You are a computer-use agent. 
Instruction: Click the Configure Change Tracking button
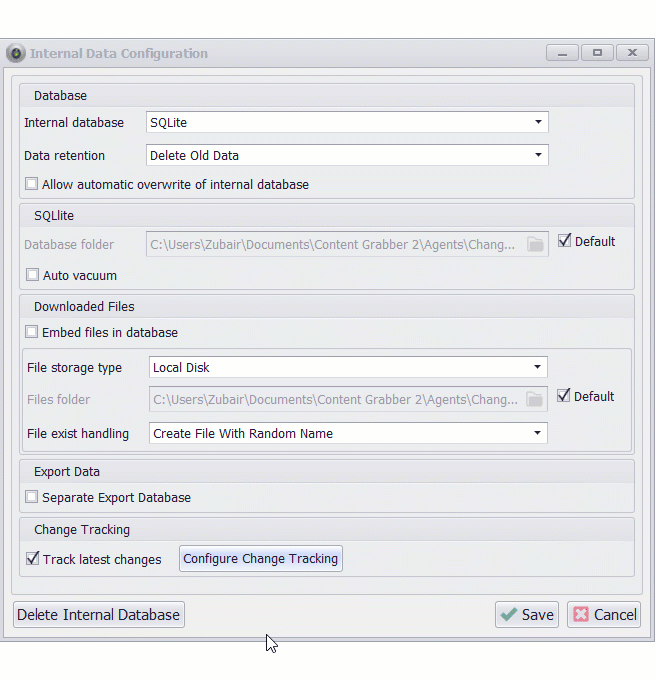coord(261,559)
